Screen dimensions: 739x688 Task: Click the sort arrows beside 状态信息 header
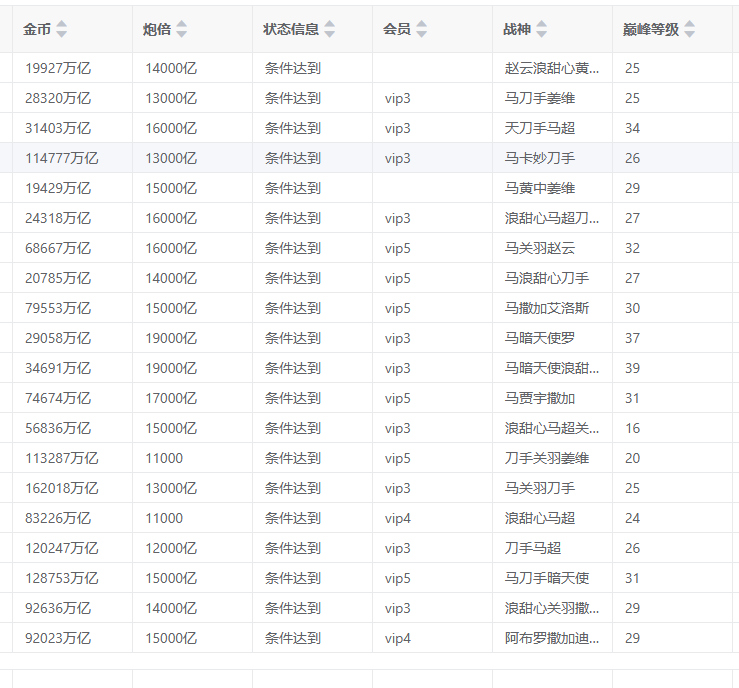pyautogui.click(x=330, y=30)
